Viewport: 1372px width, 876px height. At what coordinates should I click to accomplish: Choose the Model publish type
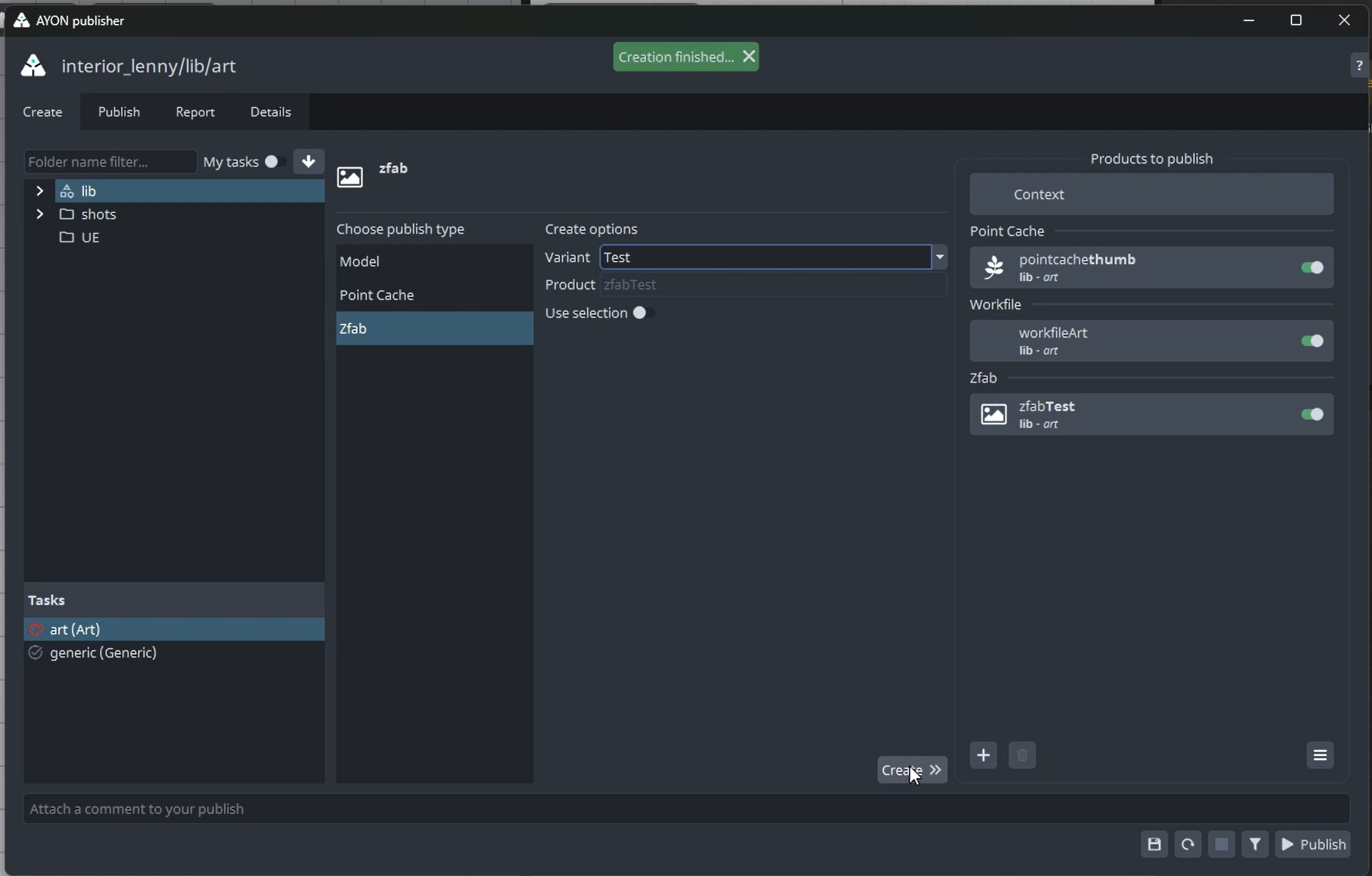point(434,261)
